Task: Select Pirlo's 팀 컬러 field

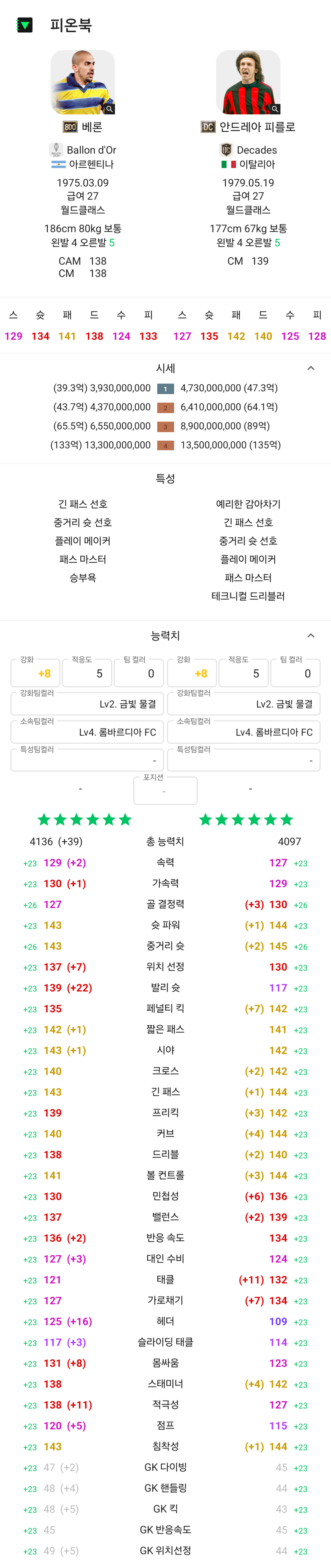Action: coord(295,672)
